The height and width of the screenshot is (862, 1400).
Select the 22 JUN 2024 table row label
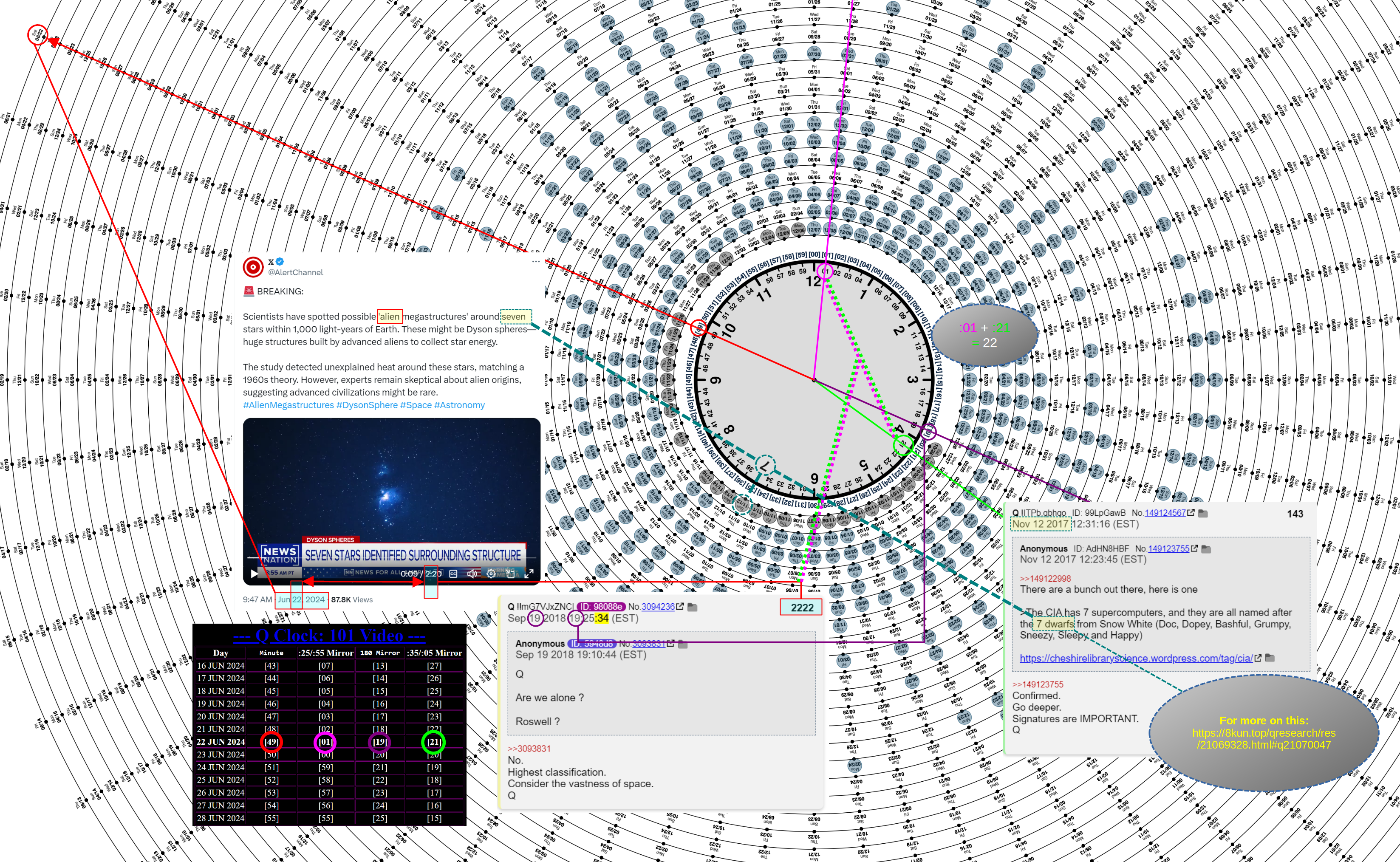(221, 742)
